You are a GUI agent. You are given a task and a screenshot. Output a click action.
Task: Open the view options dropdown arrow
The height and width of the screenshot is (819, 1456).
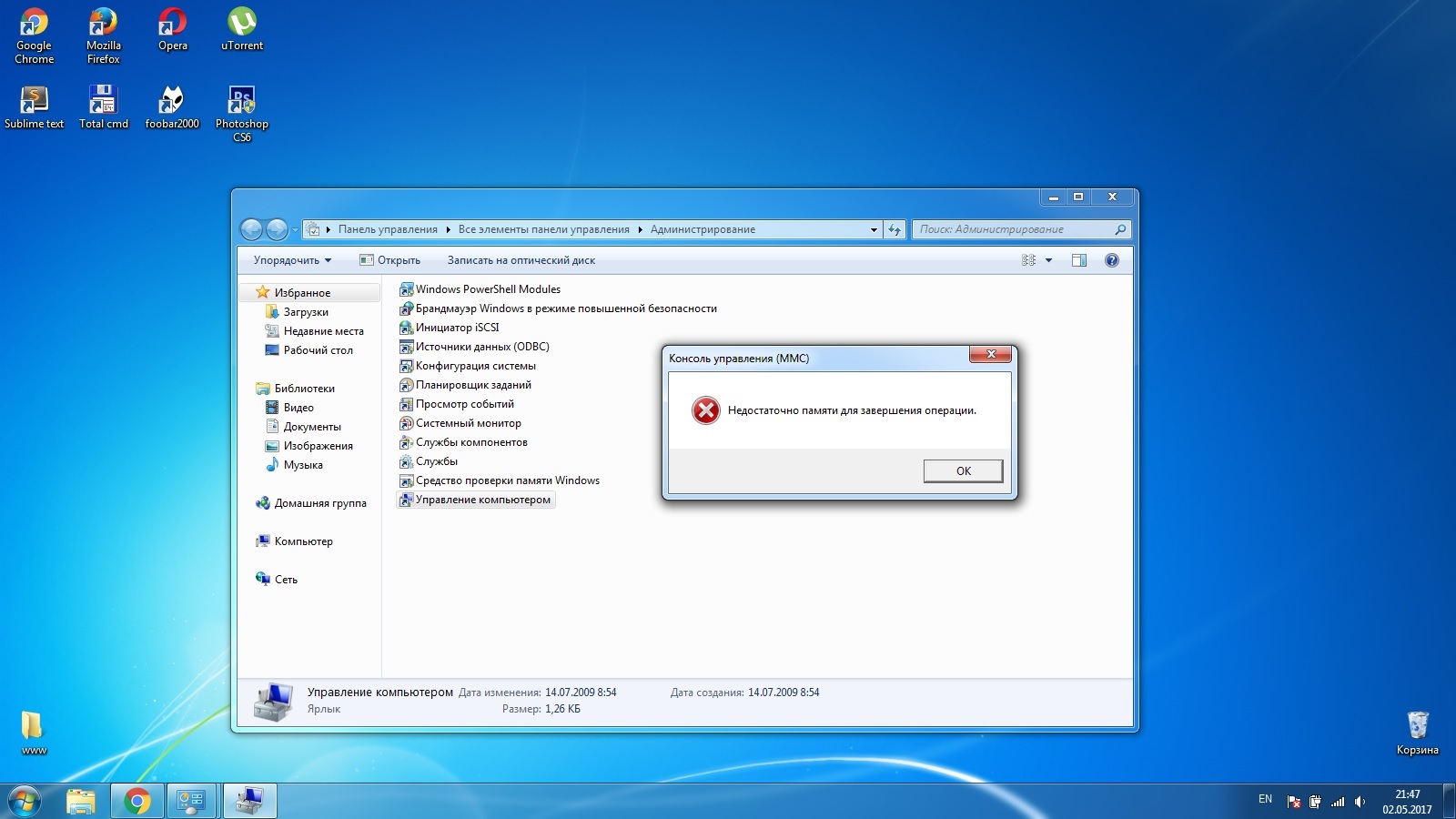click(1048, 260)
